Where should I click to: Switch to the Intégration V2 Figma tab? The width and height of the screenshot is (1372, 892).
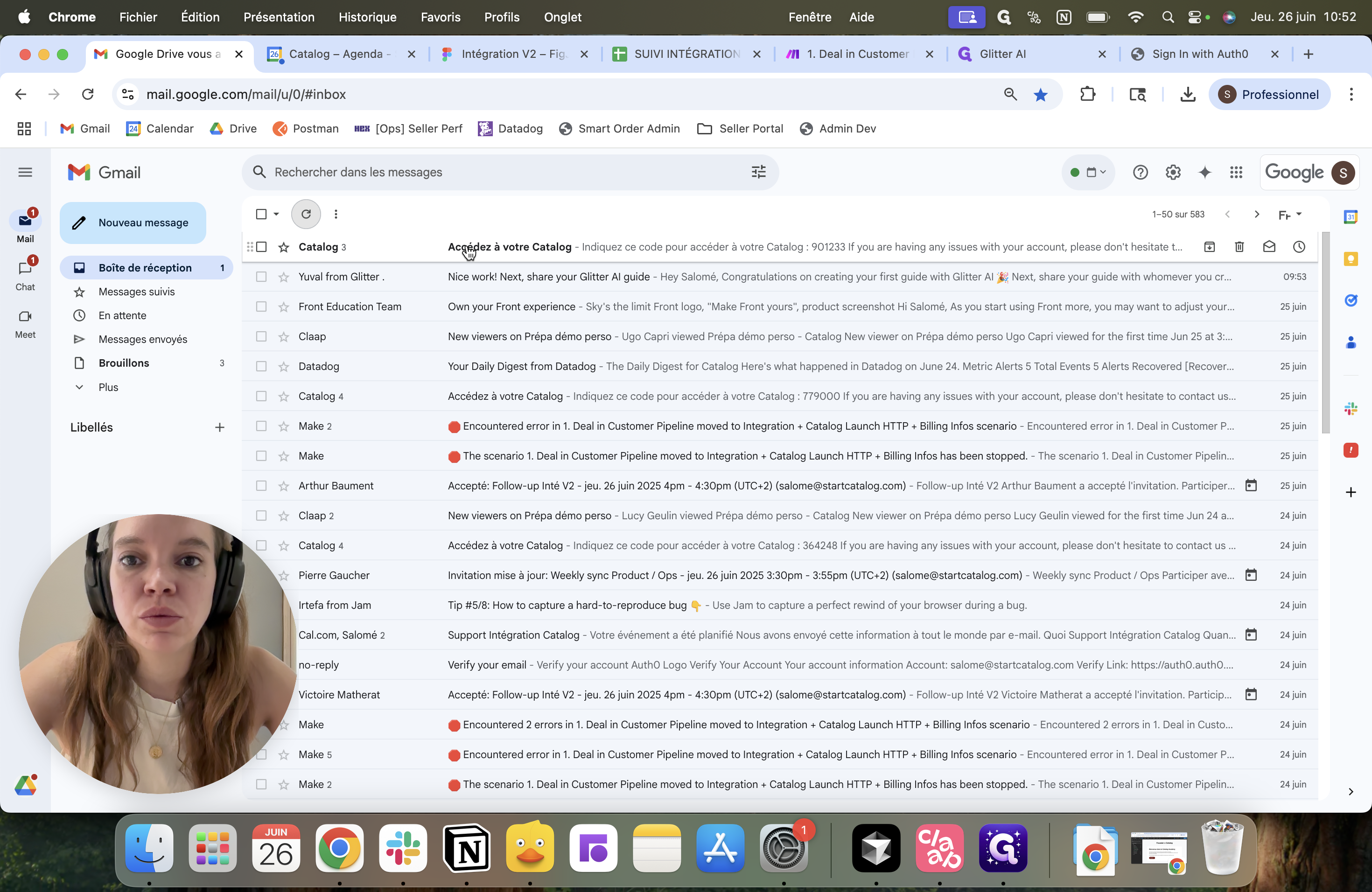coord(514,54)
